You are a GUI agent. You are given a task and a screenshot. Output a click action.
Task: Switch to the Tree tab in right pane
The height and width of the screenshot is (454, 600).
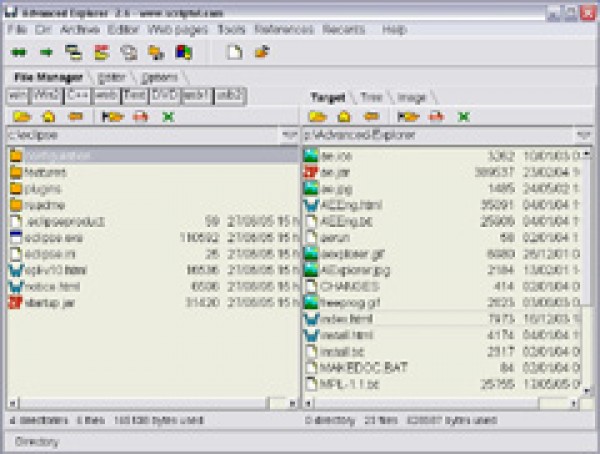[371, 97]
